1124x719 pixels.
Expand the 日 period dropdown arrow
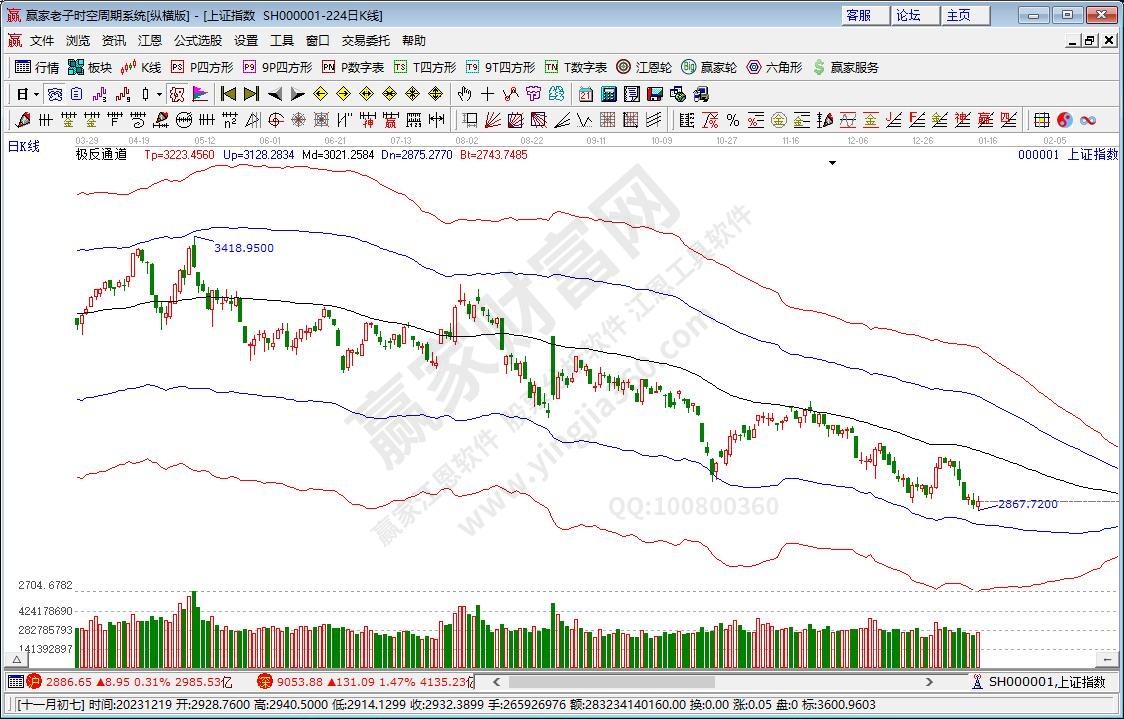click(36, 94)
